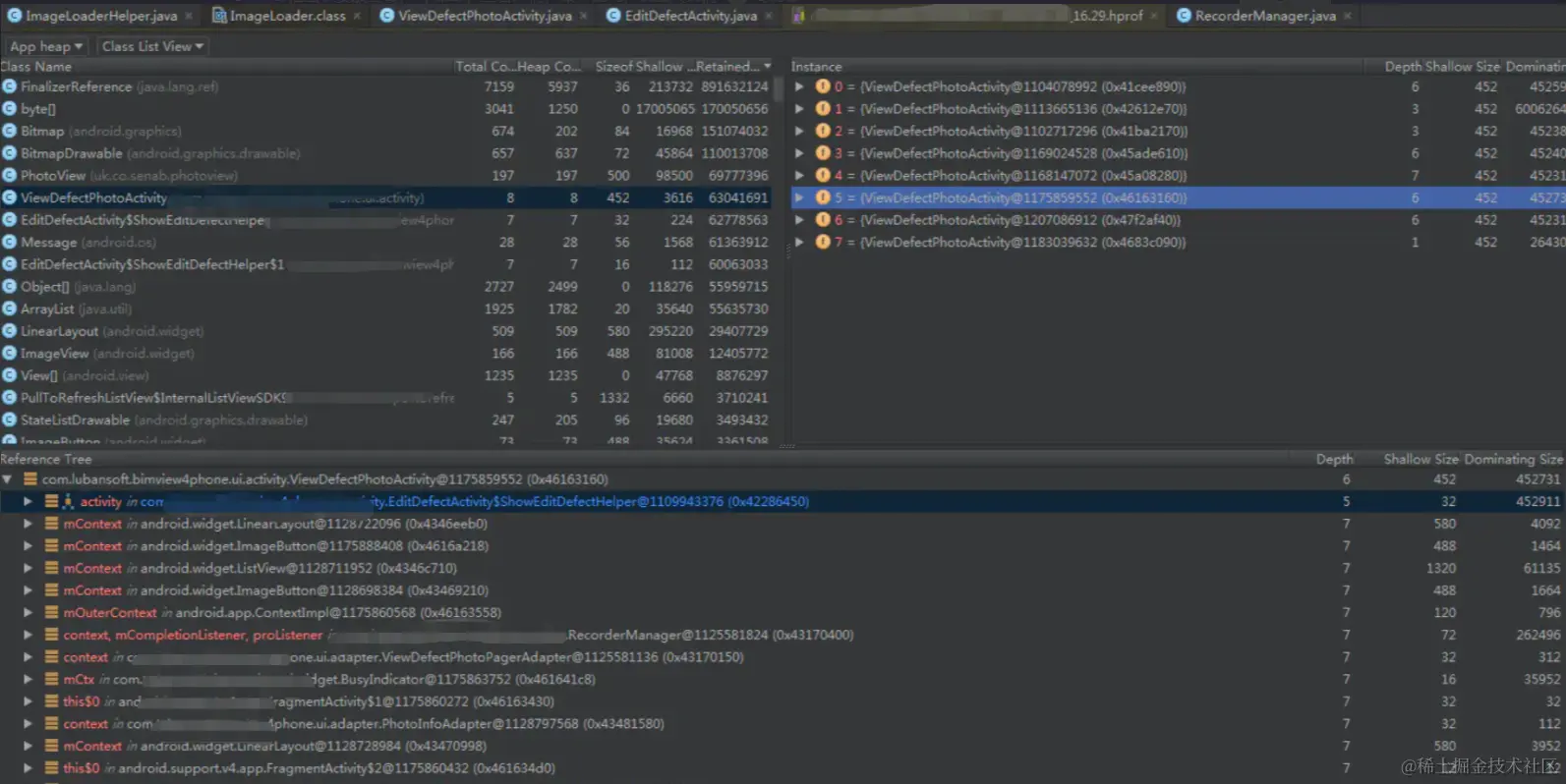Expand the PhotoInfoAdapter context reference
1566x784 pixels.
pos(28,724)
